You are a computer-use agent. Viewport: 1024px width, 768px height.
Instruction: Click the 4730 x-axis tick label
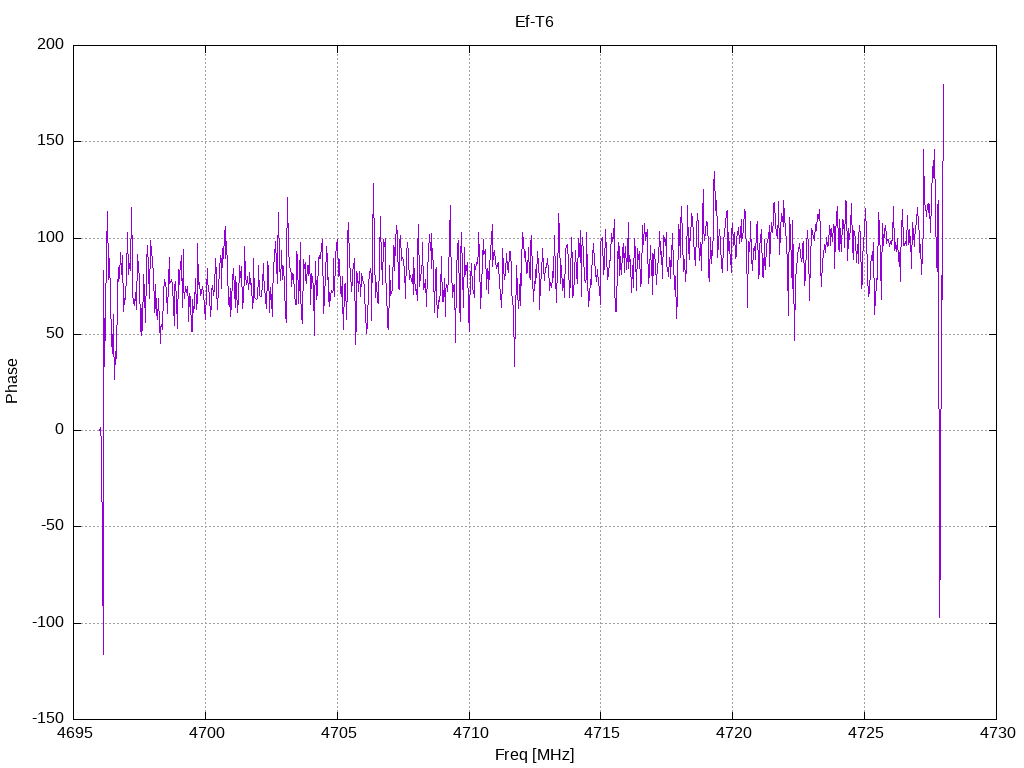[x=997, y=733]
